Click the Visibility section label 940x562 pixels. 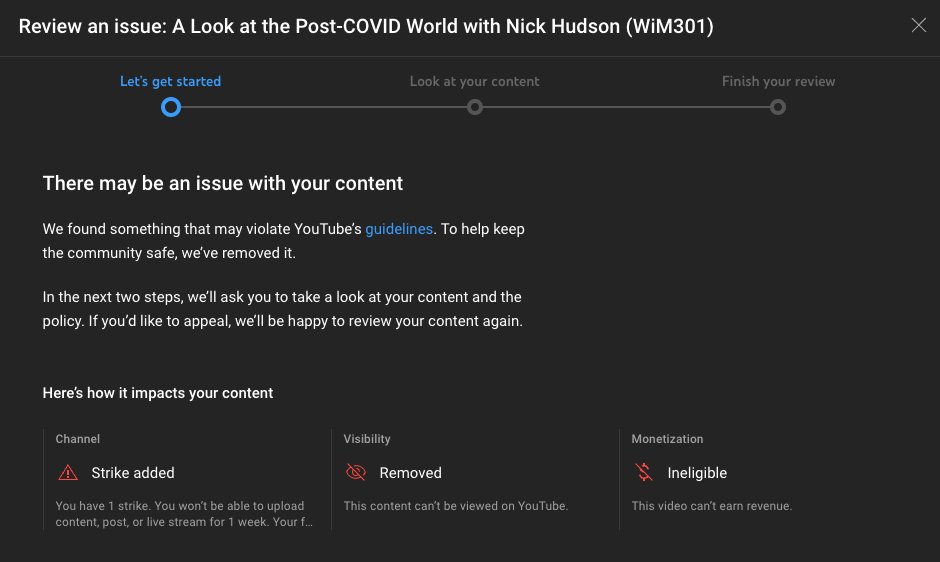(x=367, y=438)
